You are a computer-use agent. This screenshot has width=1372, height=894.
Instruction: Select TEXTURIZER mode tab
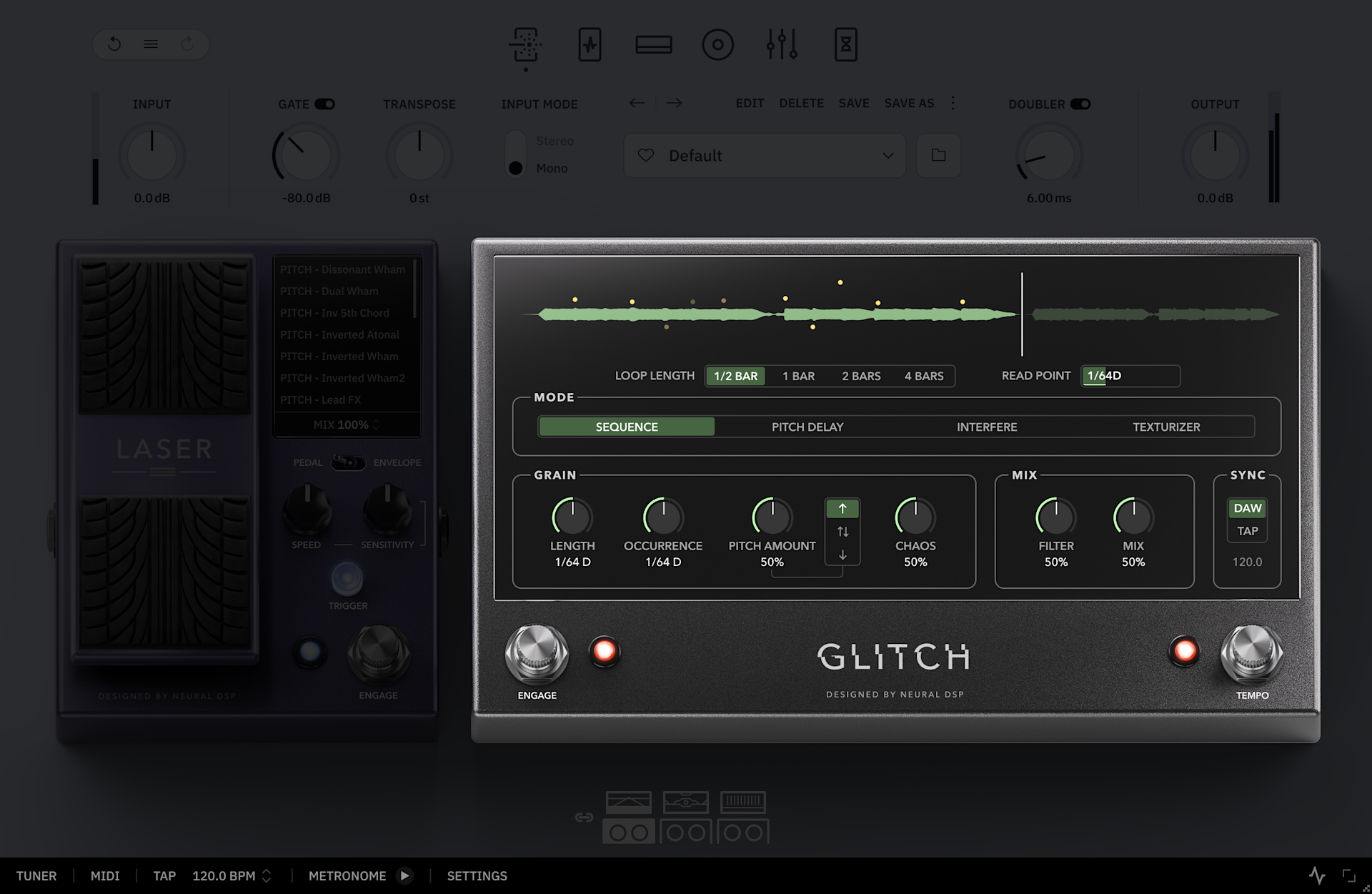1166,427
